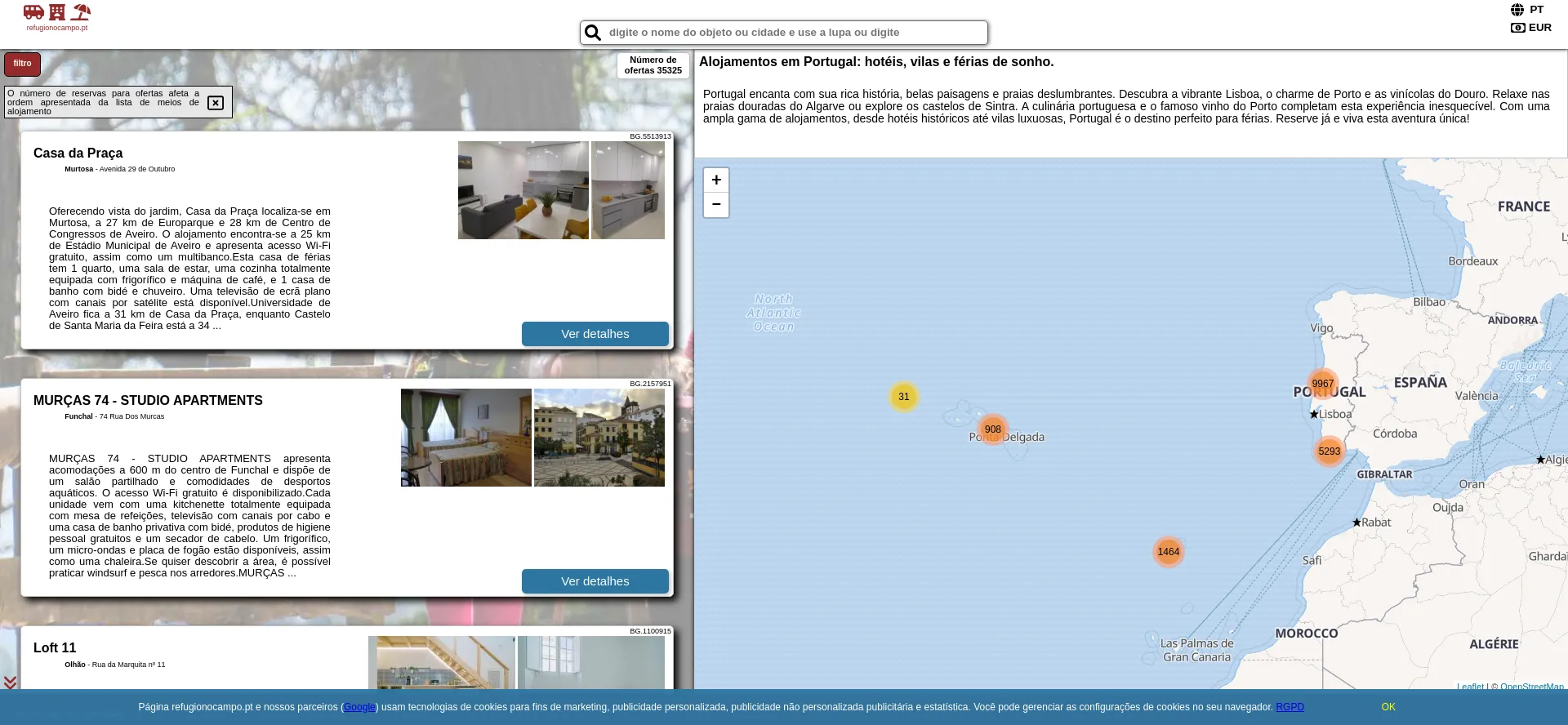The height and width of the screenshot is (725, 1568).
Task: Click map cluster marker 908
Action: tap(993, 429)
